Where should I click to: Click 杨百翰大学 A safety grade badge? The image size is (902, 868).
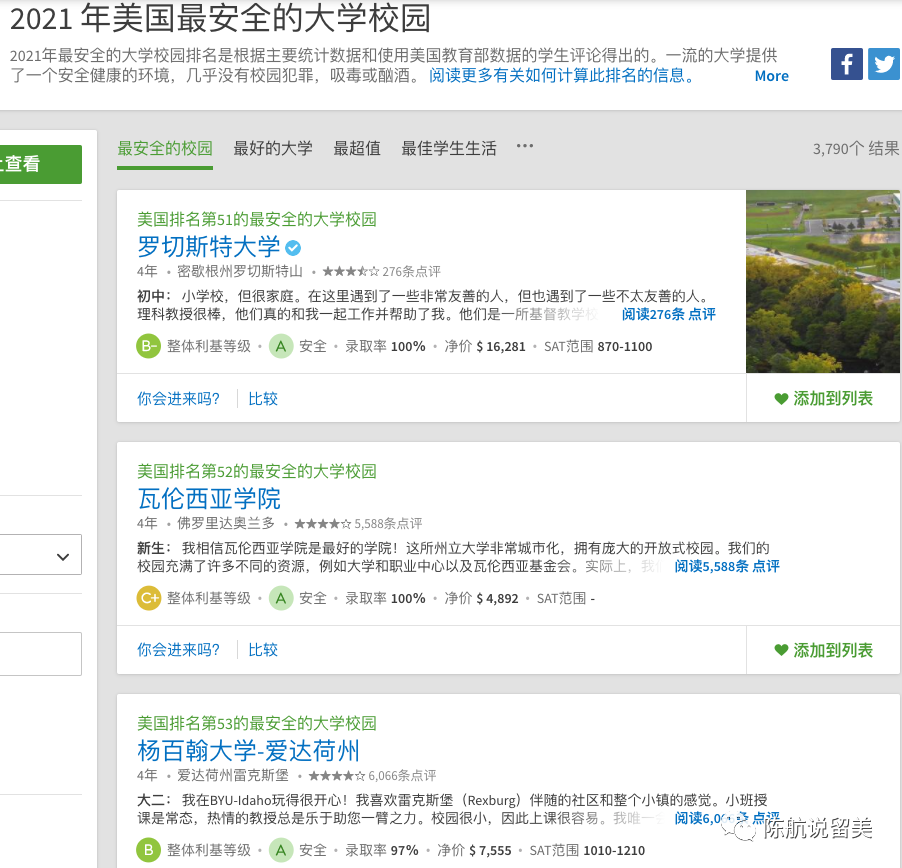[x=281, y=850]
